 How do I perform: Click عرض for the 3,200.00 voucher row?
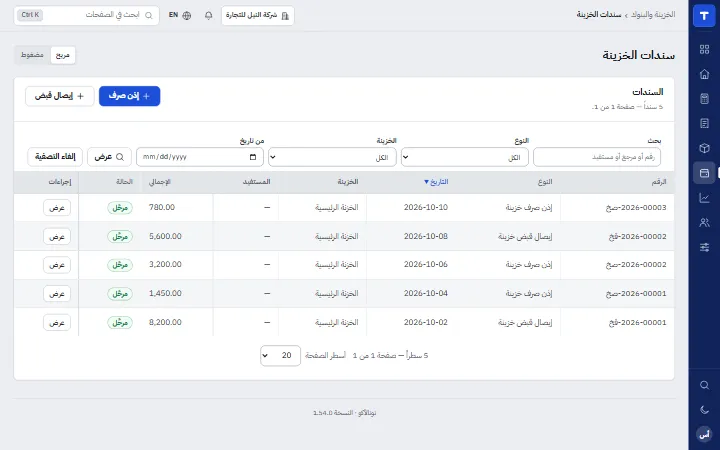(x=57, y=265)
